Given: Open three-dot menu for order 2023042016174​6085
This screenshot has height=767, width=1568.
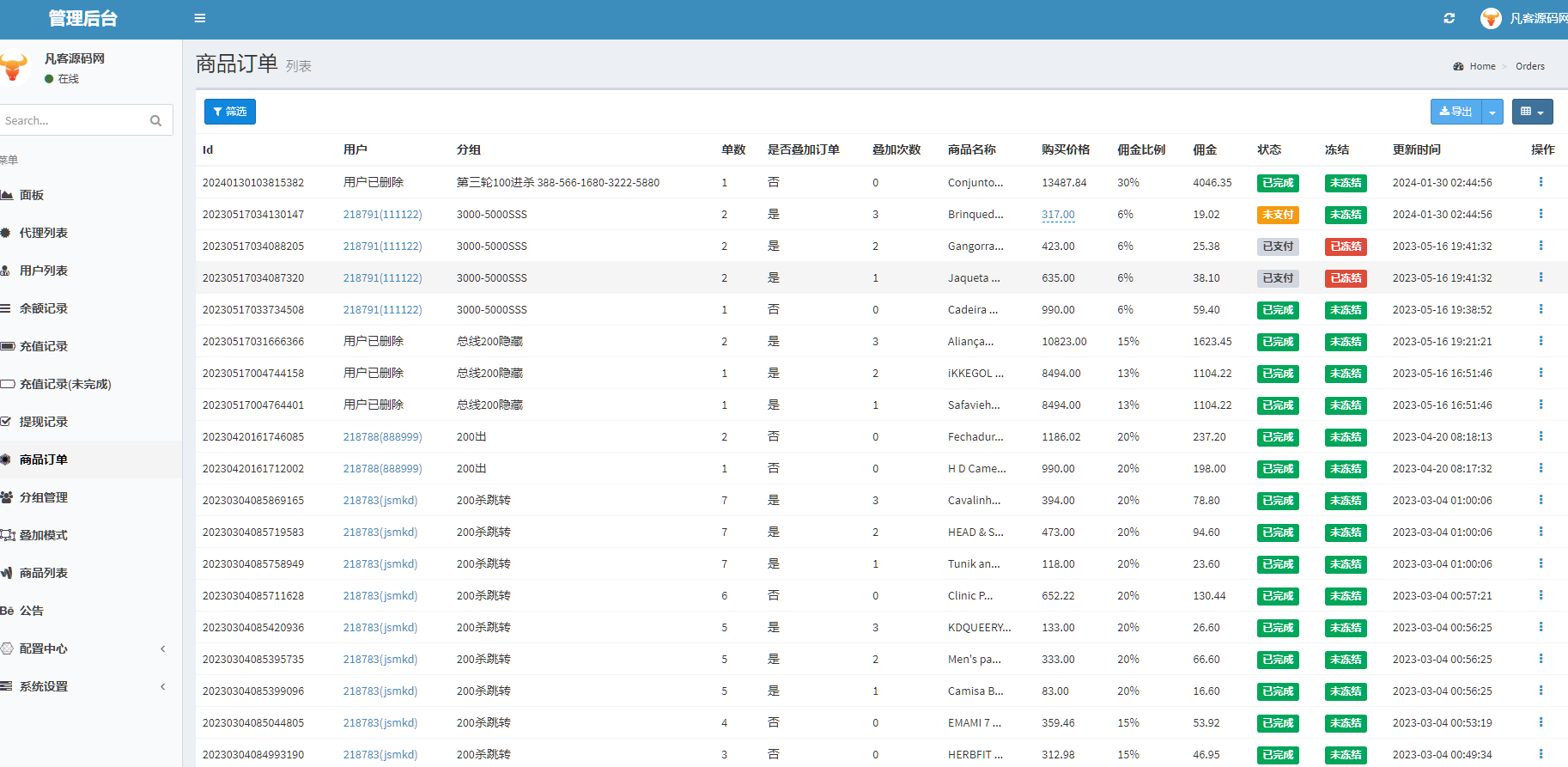Looking at the screenshot, I should [1541, 436].
